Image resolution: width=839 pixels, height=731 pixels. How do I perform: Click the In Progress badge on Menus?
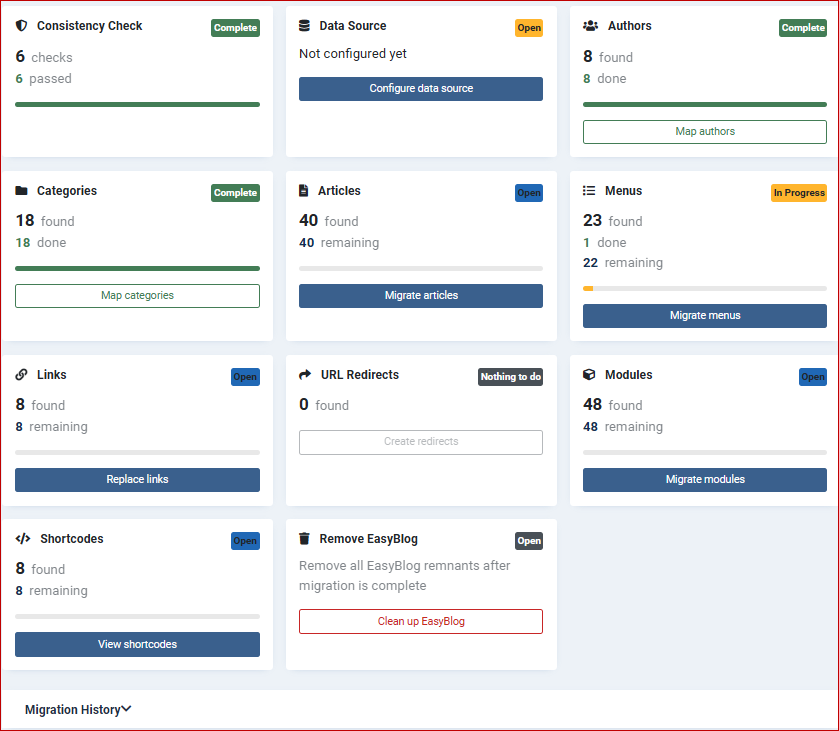[x=799, y=193]
